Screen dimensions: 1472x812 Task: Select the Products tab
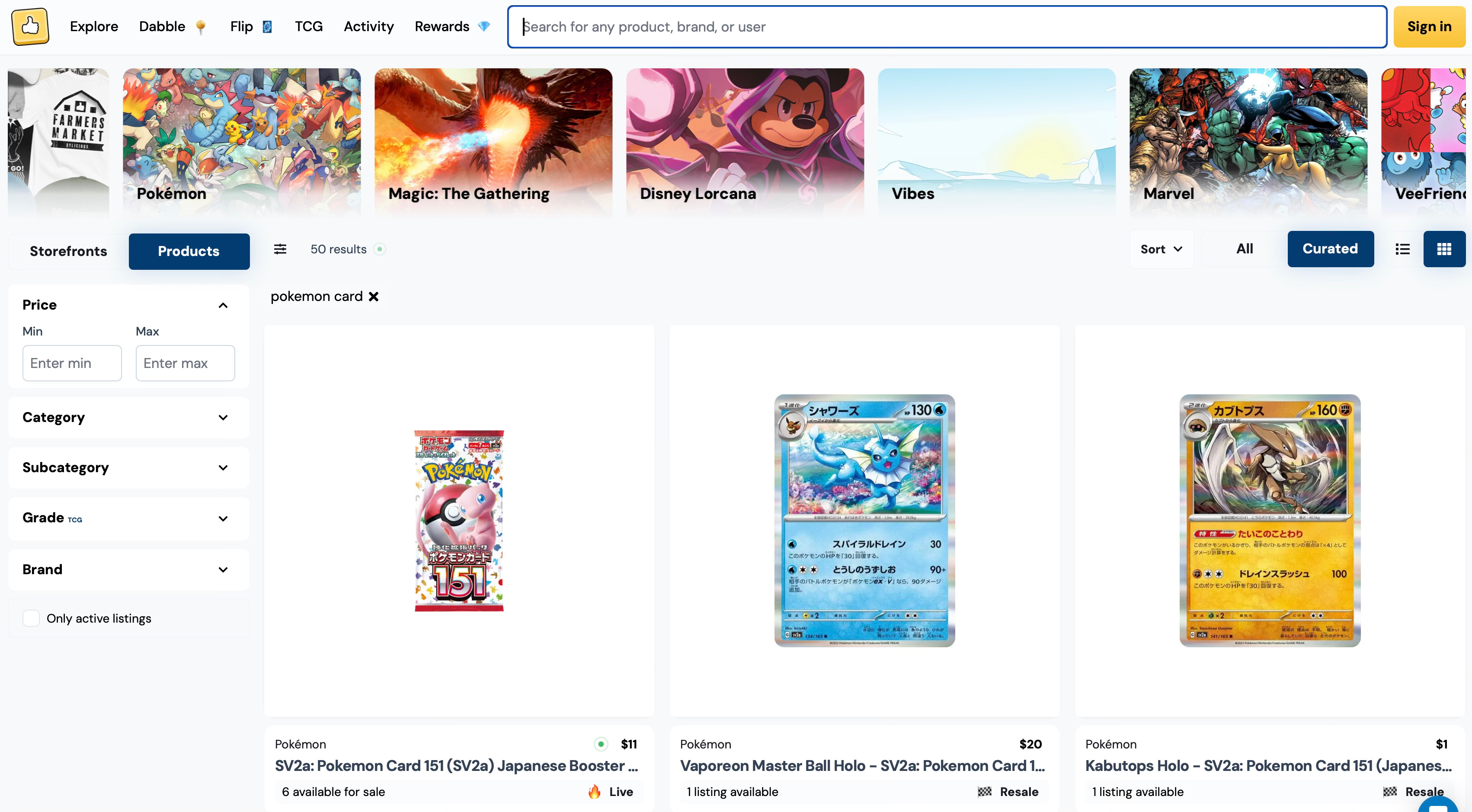tap(189, 252)
